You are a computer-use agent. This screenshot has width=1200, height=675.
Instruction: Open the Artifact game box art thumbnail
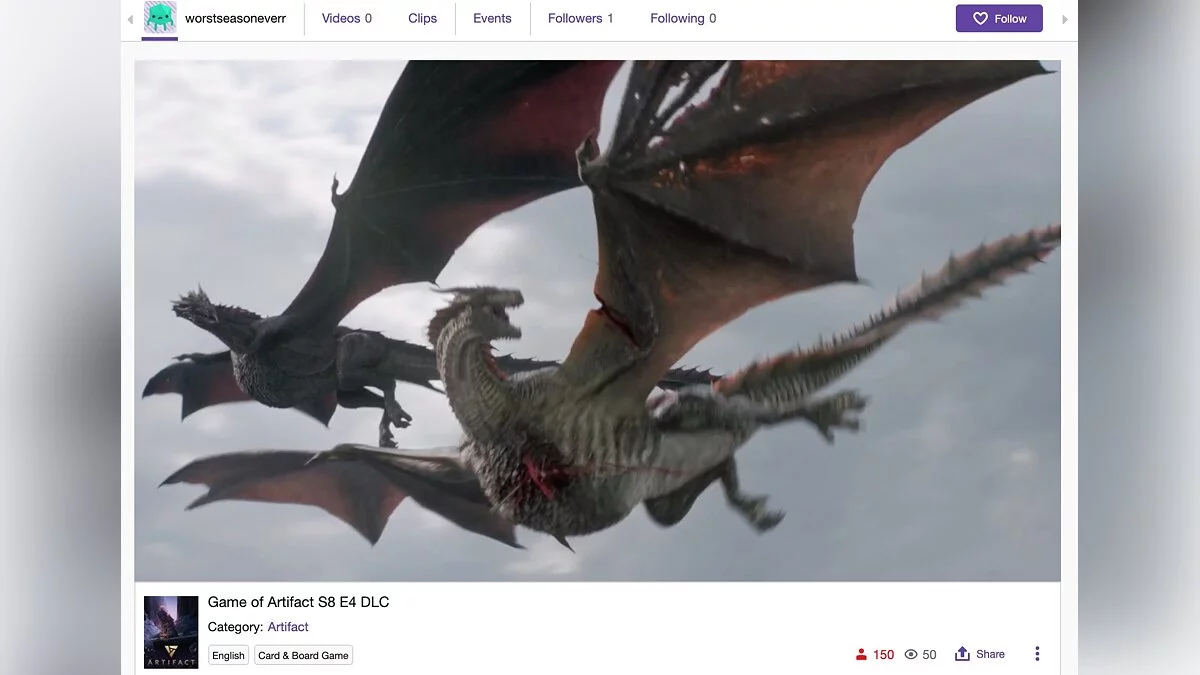point(171,632)
